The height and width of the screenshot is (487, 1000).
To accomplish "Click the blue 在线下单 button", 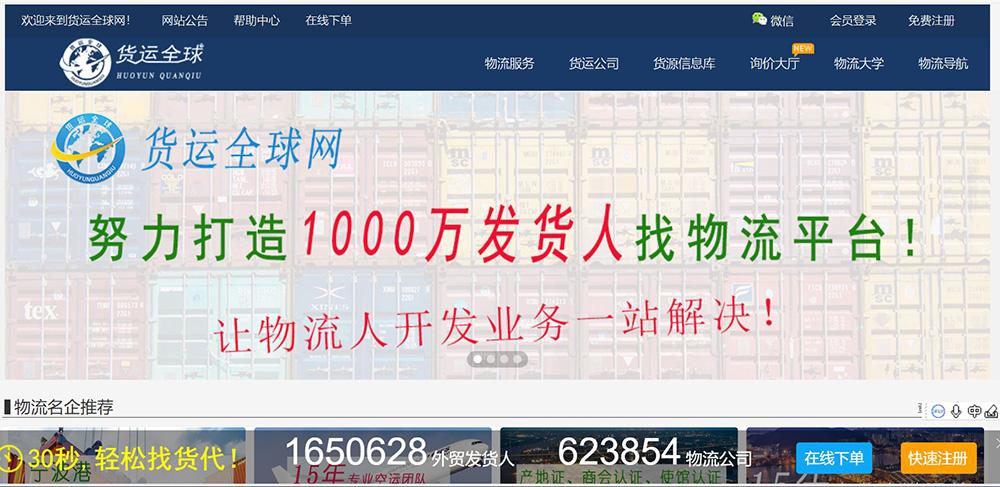I will [834, 458].
